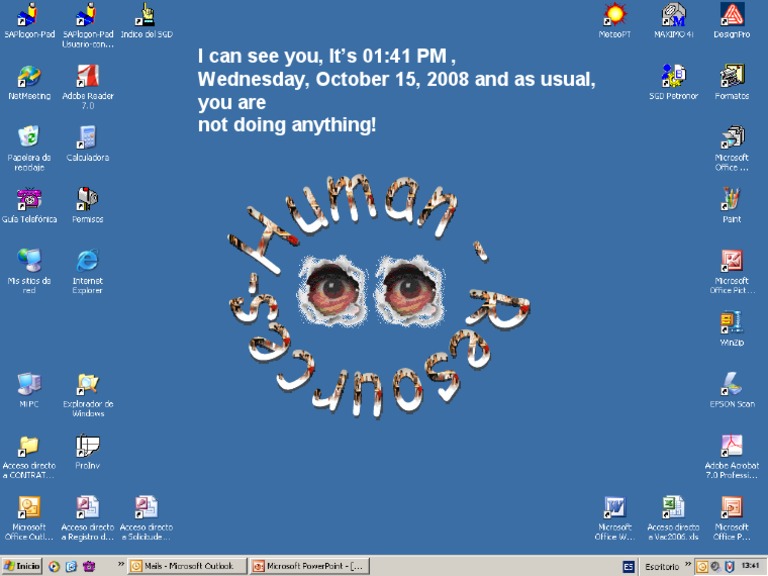This screenshot has width=768, height=576.
Task: Switch to Mails - Microsoft Outlook window
Action: 187,566
